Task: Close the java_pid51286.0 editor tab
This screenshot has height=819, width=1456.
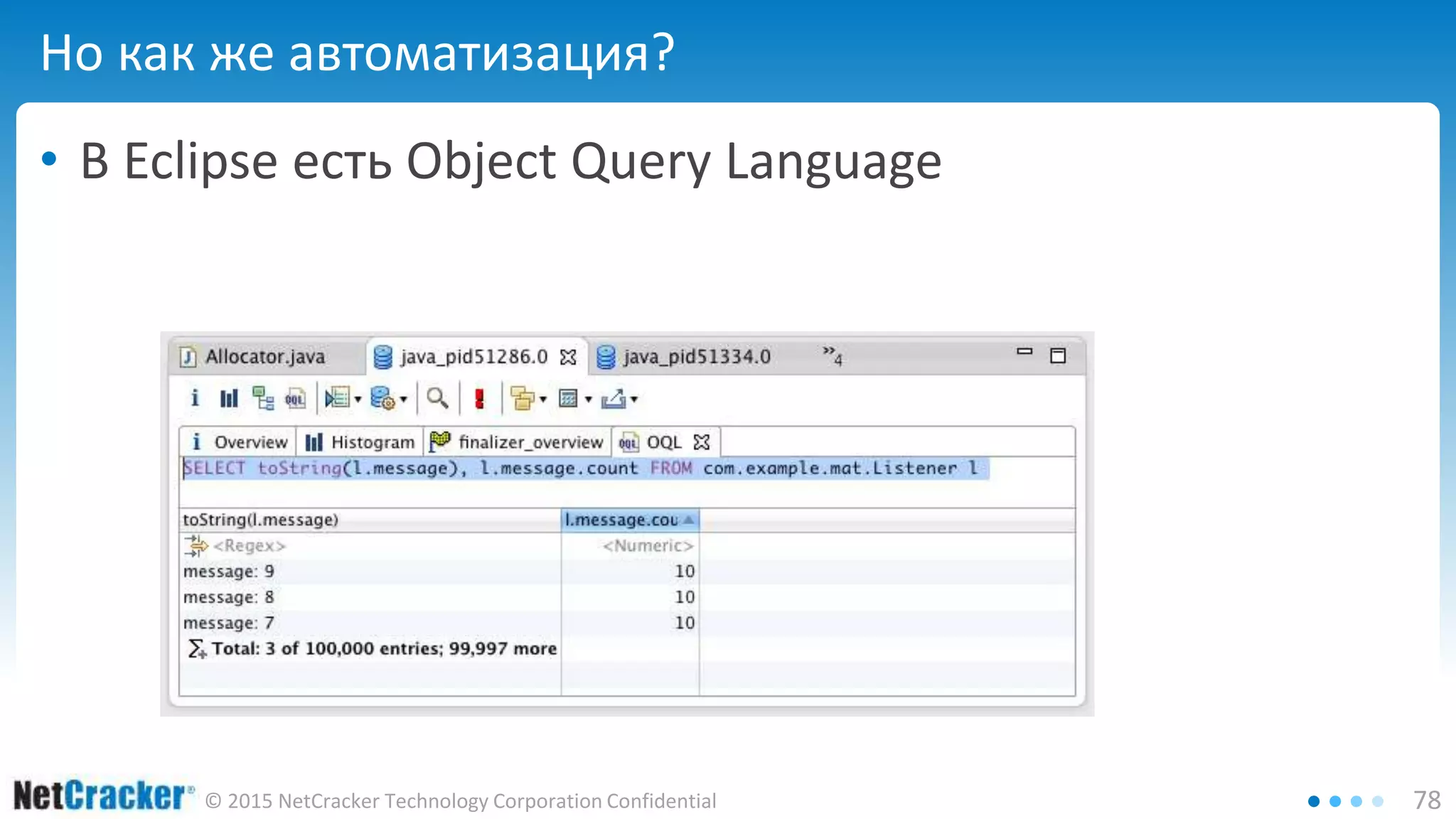Action: coord(568,357)
